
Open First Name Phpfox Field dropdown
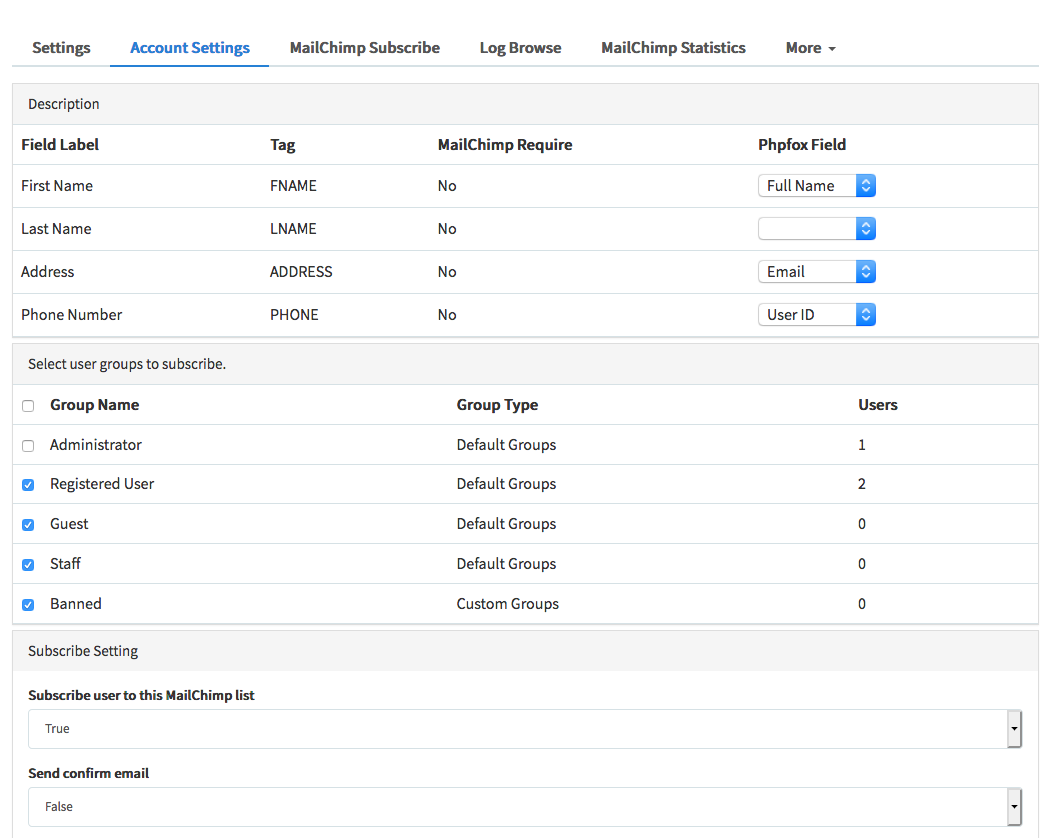coord(816,186)
